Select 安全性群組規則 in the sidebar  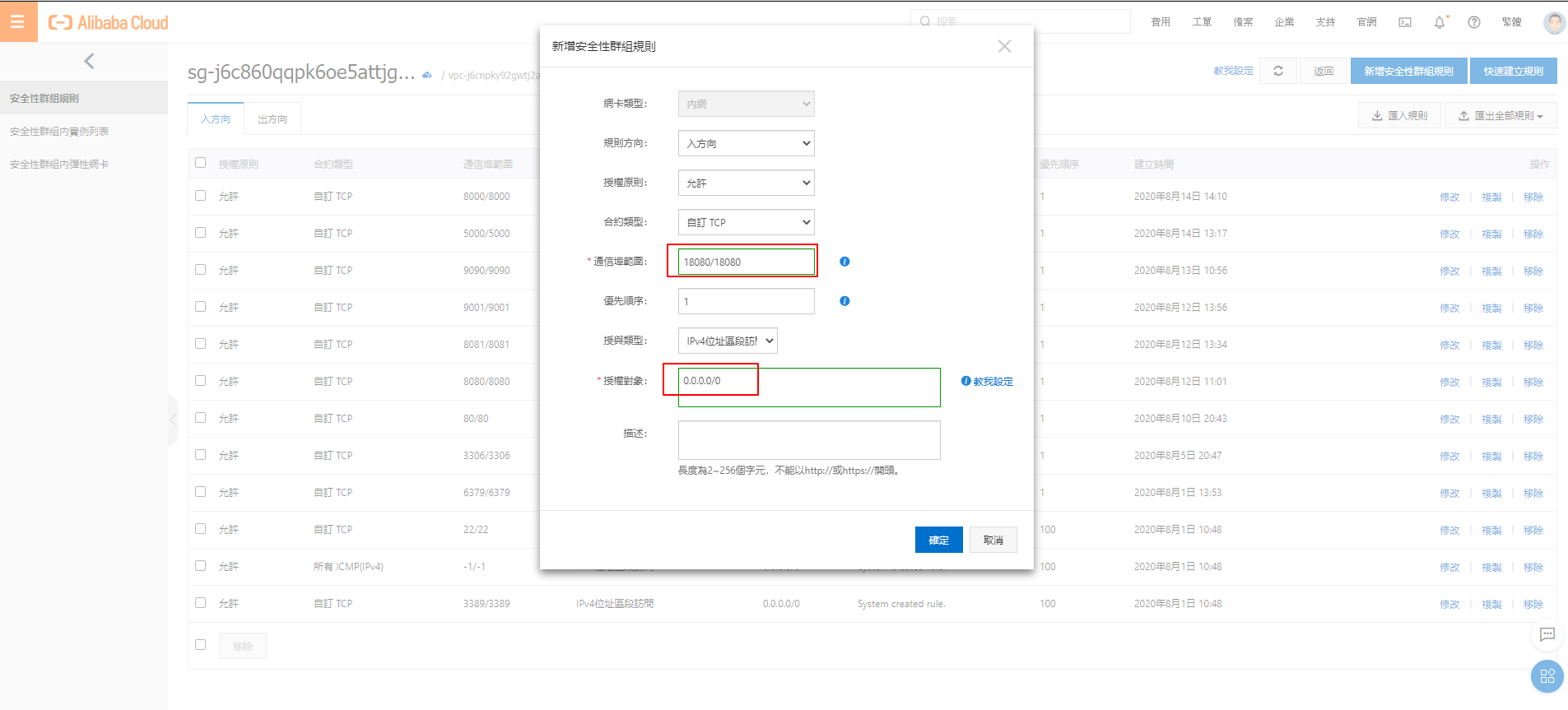[84, 98]
